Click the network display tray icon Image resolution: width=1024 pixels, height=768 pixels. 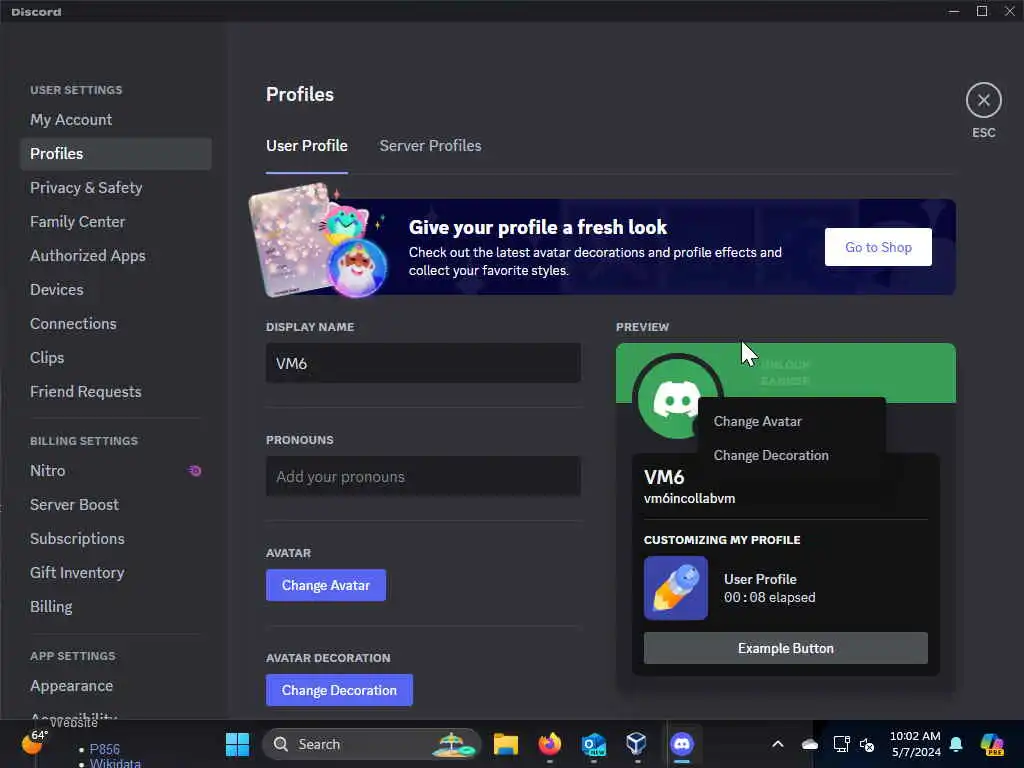coord(841,744)
